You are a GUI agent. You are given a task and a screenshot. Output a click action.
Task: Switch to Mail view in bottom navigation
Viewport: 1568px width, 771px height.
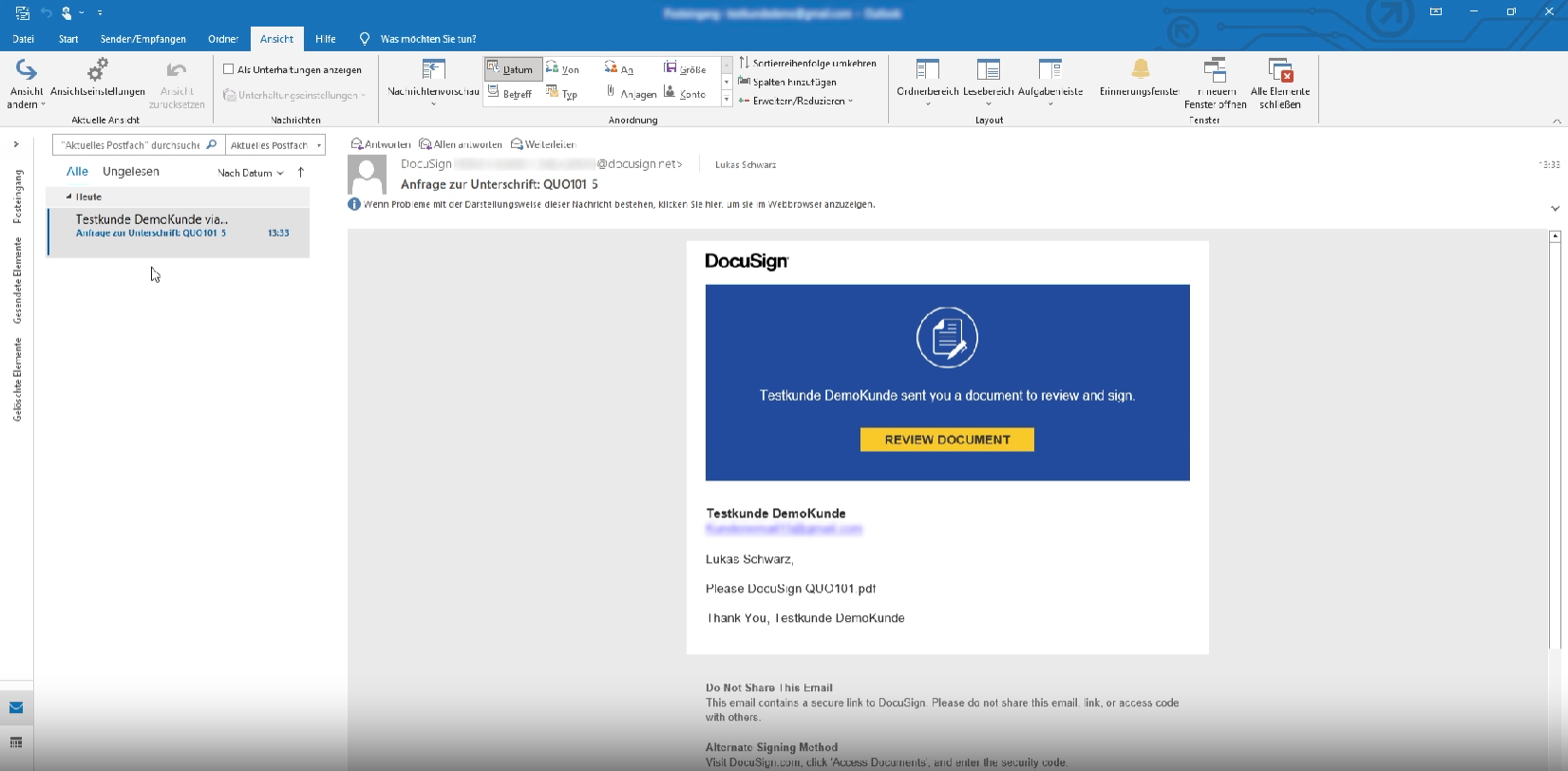pos(16,707)
